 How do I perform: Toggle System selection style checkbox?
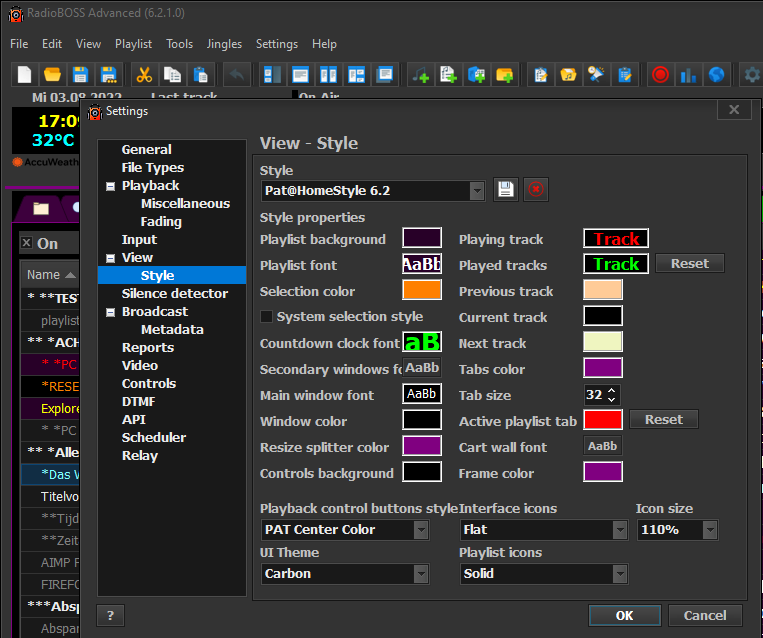tap(266, 317)
